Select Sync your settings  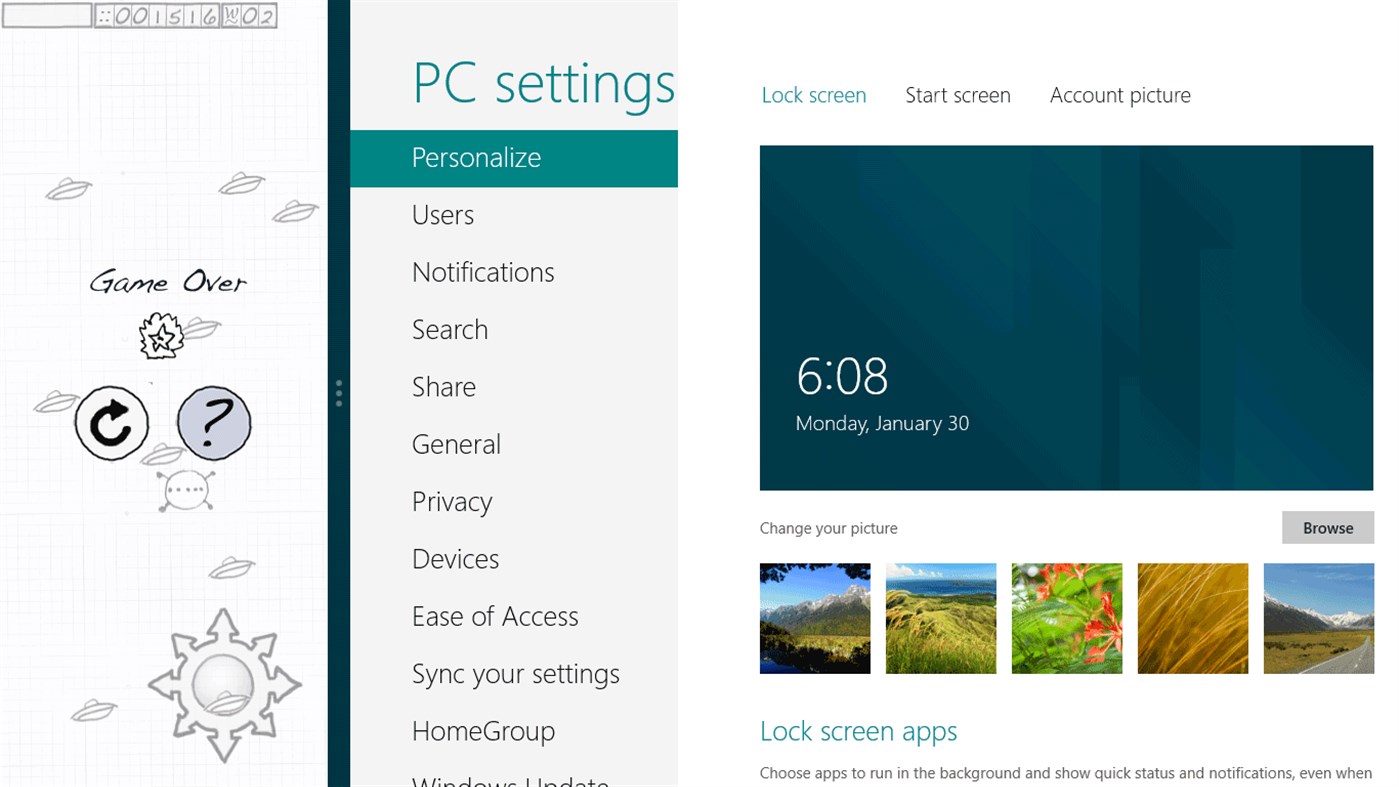tap(514, 674)
